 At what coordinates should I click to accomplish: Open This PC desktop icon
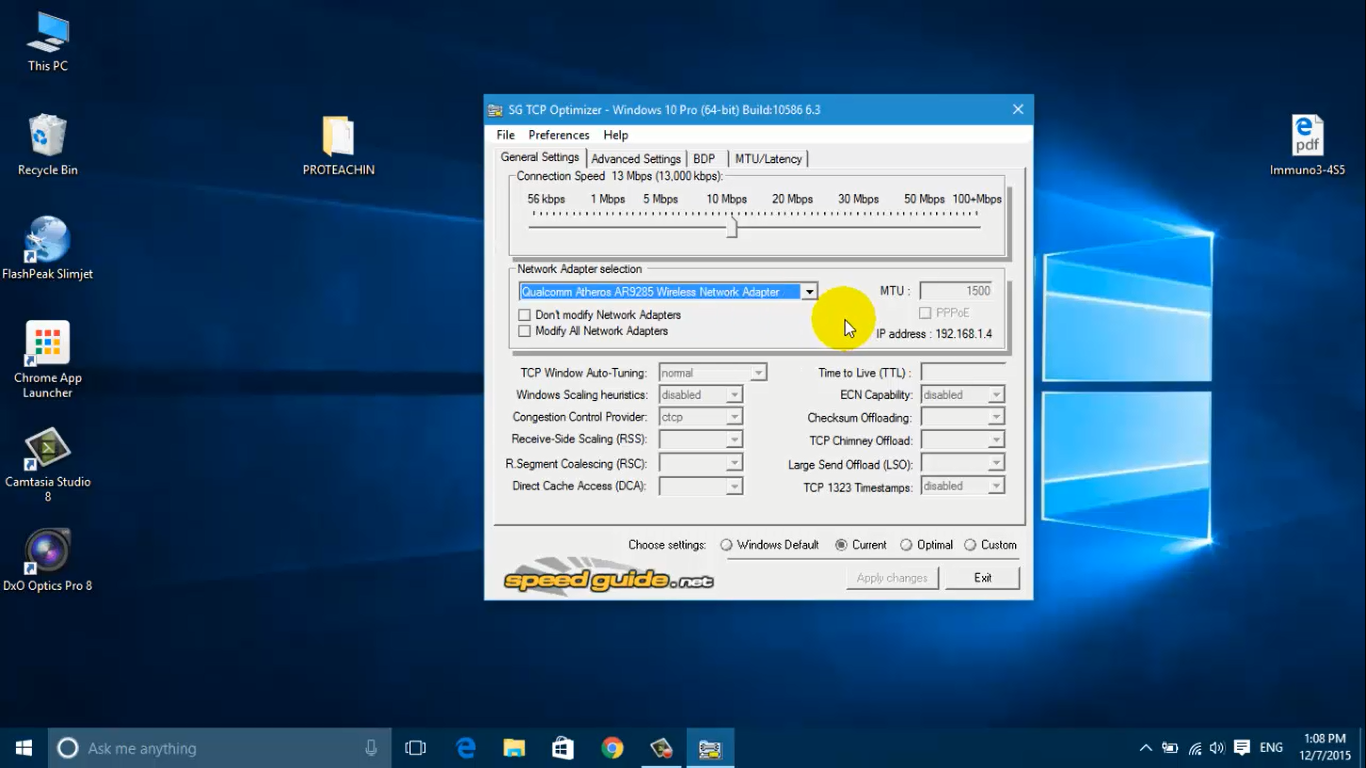coord(48,42)
